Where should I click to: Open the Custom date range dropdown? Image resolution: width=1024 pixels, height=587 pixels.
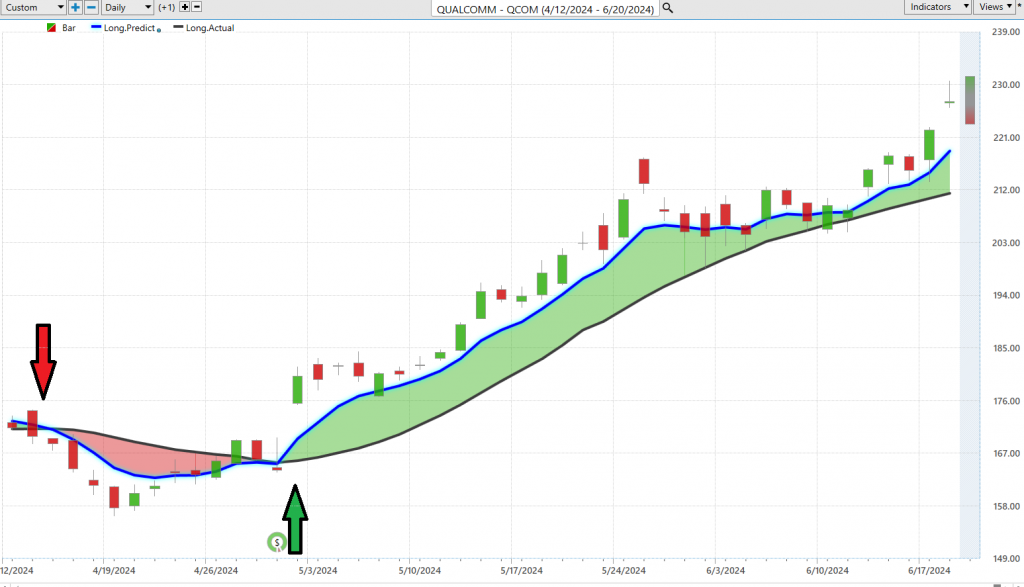tap(33, 7)
